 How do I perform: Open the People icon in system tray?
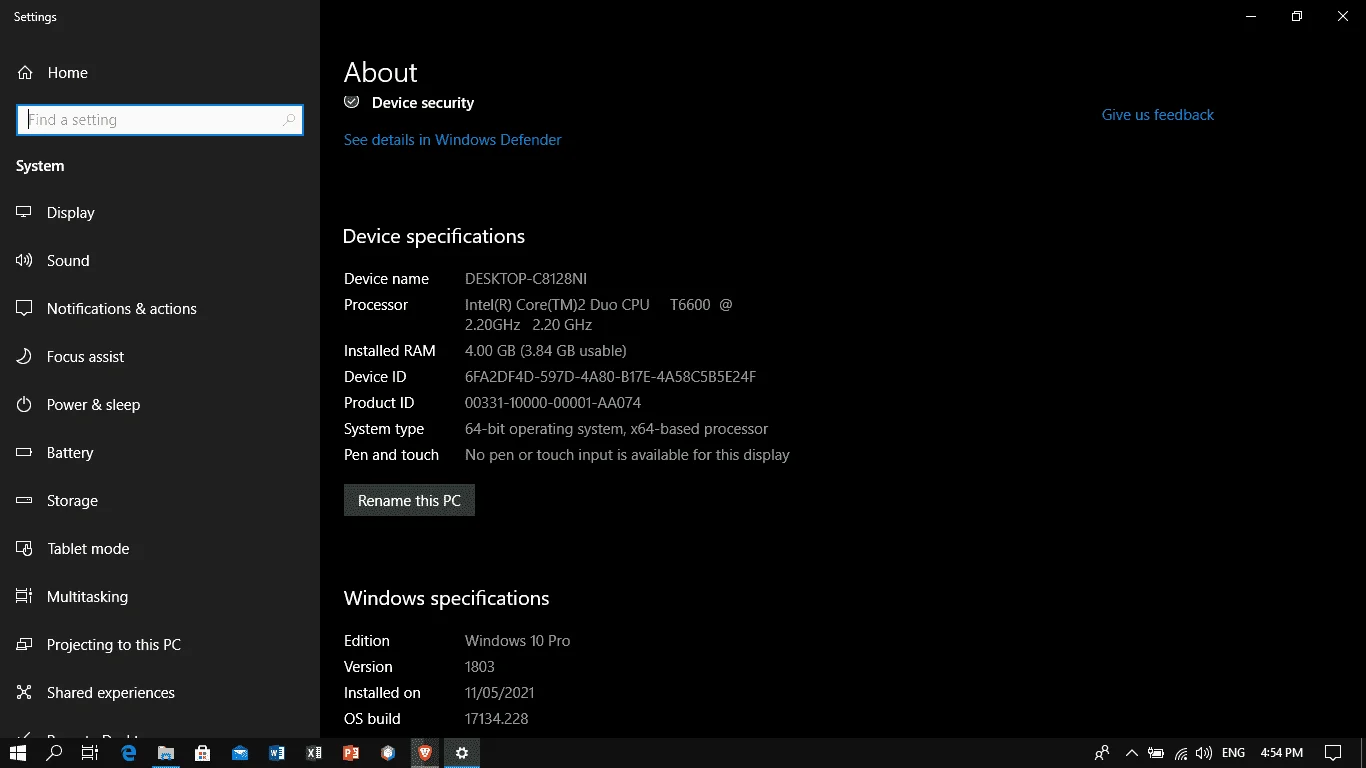tap(1102, 753)
